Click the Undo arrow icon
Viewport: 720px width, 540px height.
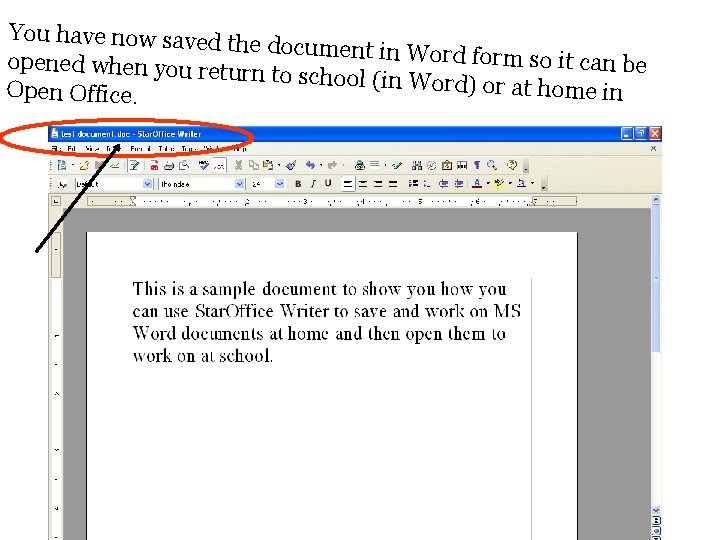pyautogui.click(x=310, y=165)
